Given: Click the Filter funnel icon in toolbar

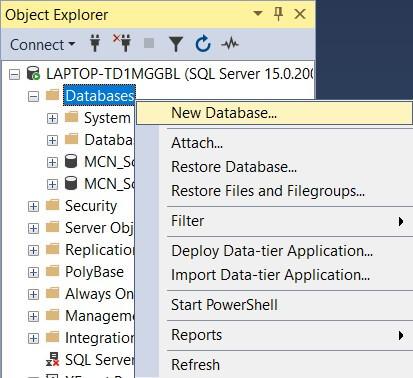Looking at the screenshot, I should (176, 44).
